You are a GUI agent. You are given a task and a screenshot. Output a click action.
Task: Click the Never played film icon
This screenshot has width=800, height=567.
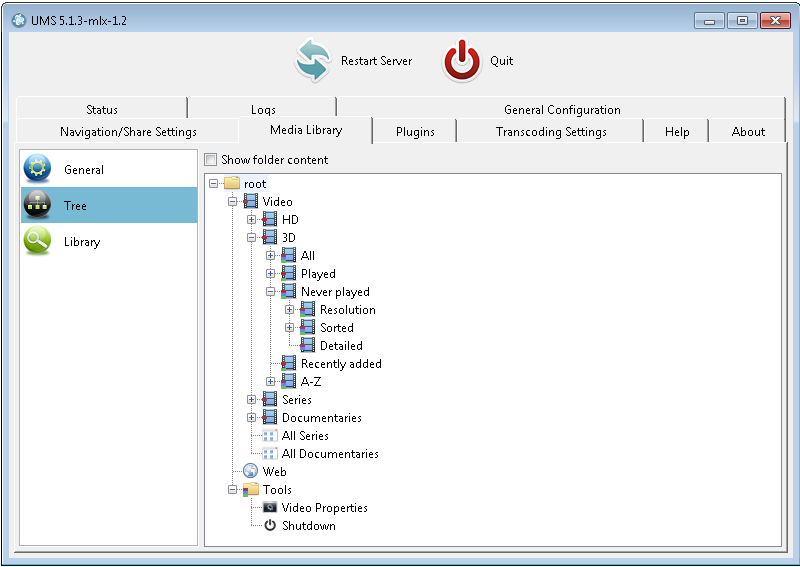288,291
